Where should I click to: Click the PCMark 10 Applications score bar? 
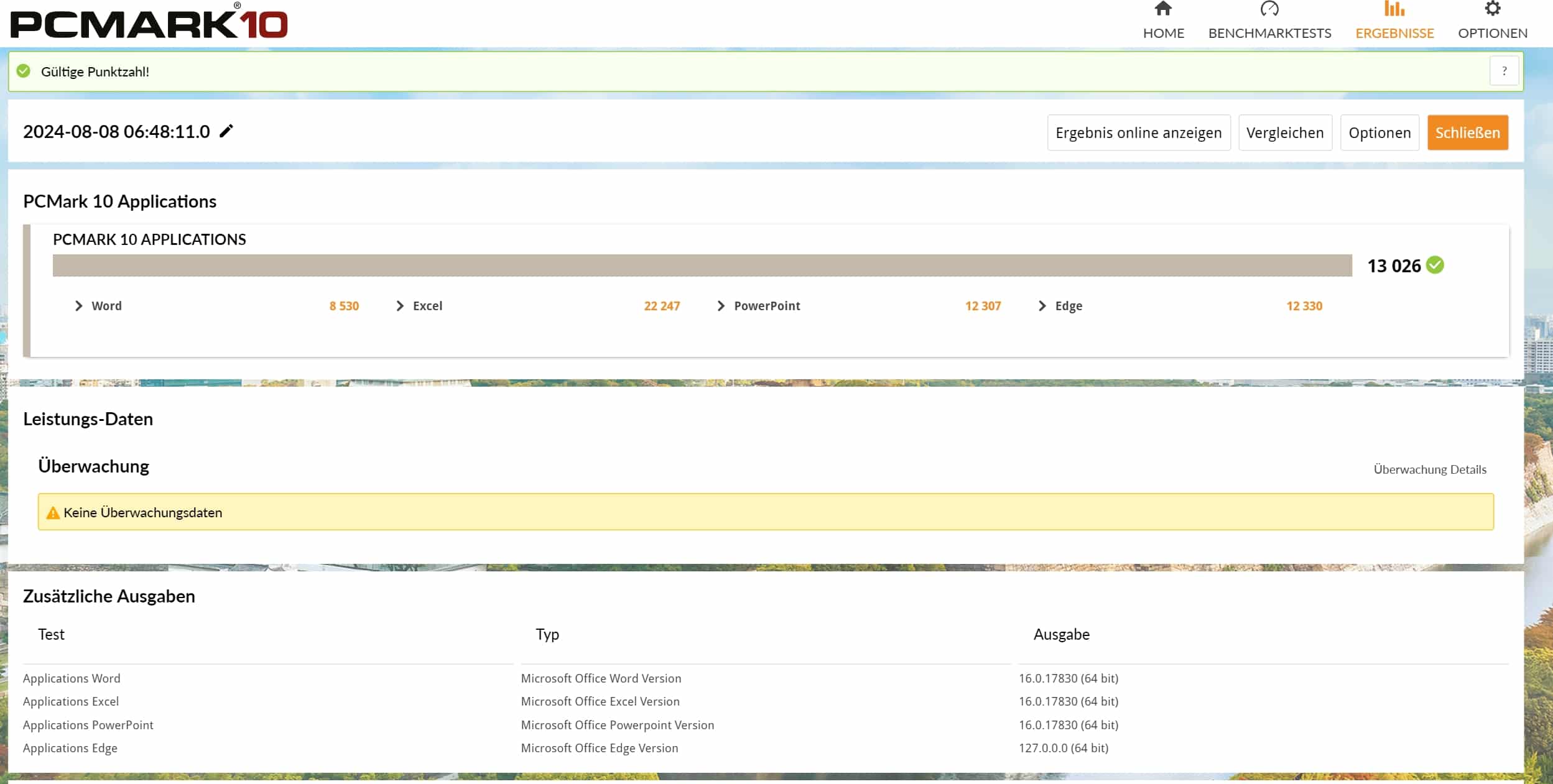click(x=702, y=265)
